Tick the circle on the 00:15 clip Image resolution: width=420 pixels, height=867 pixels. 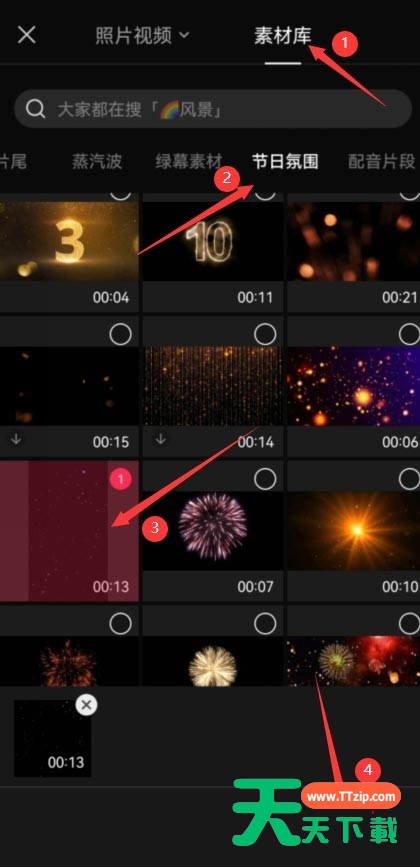pyautogui.click(x=120, y=334)
